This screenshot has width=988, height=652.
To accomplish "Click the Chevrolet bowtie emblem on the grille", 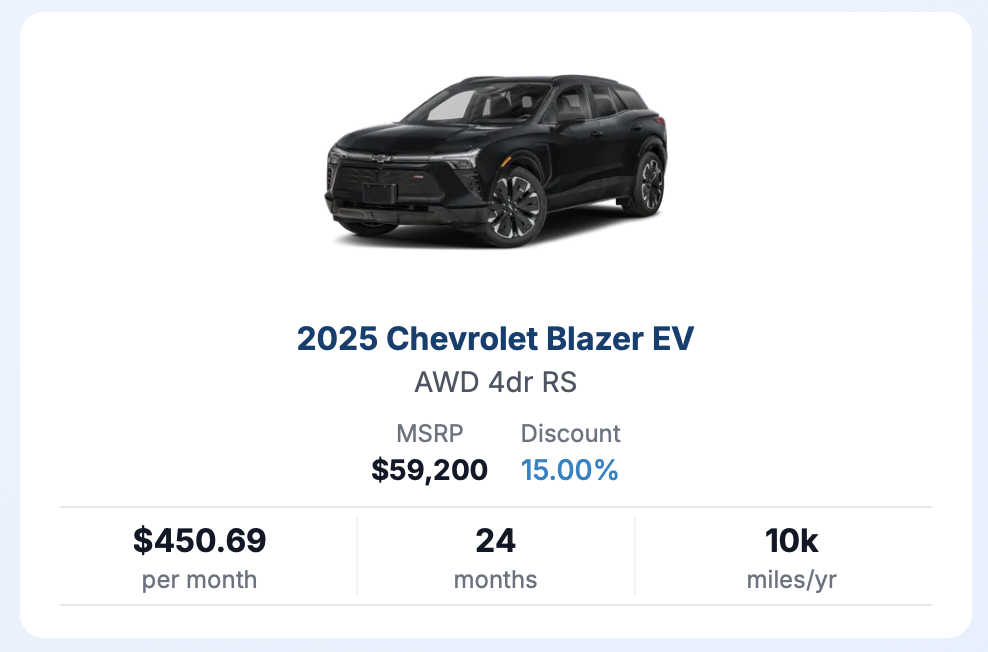I will [x=380, y=158].
